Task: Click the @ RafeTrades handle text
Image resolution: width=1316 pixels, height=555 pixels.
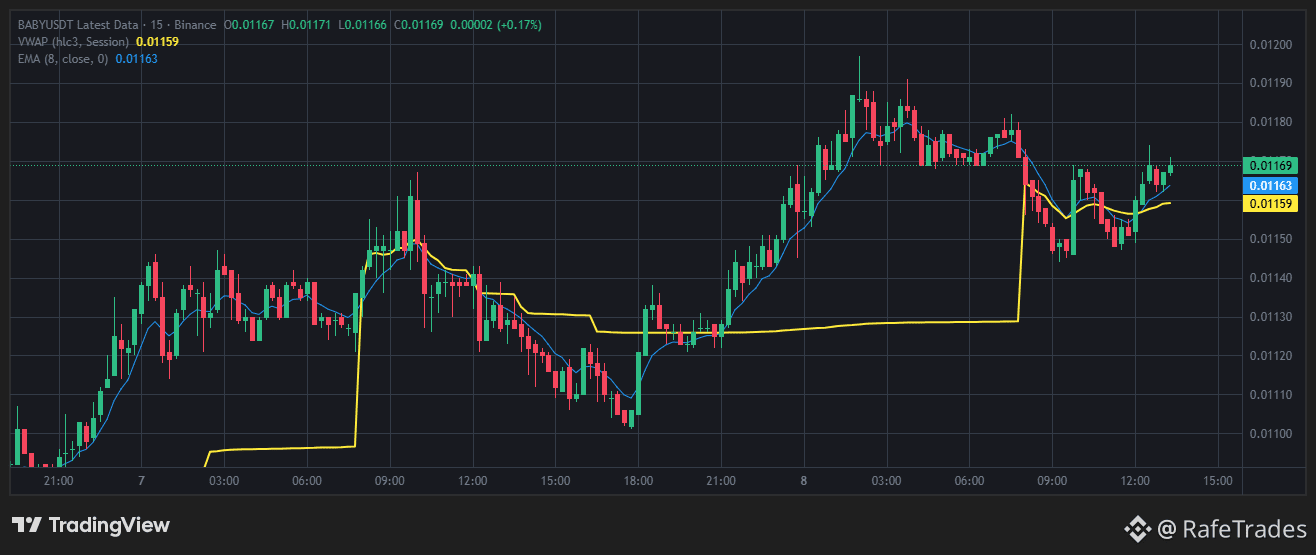Action: 1231,527
